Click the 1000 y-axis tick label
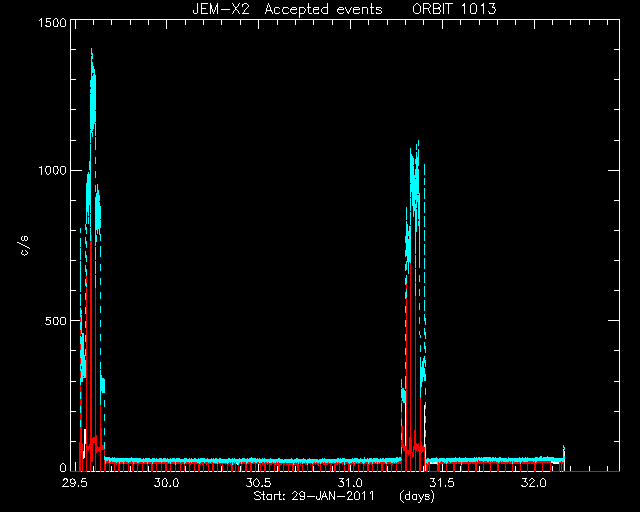The width and height of the screenshot is (640, 512). pyautogui.click(x=52, y=170)
